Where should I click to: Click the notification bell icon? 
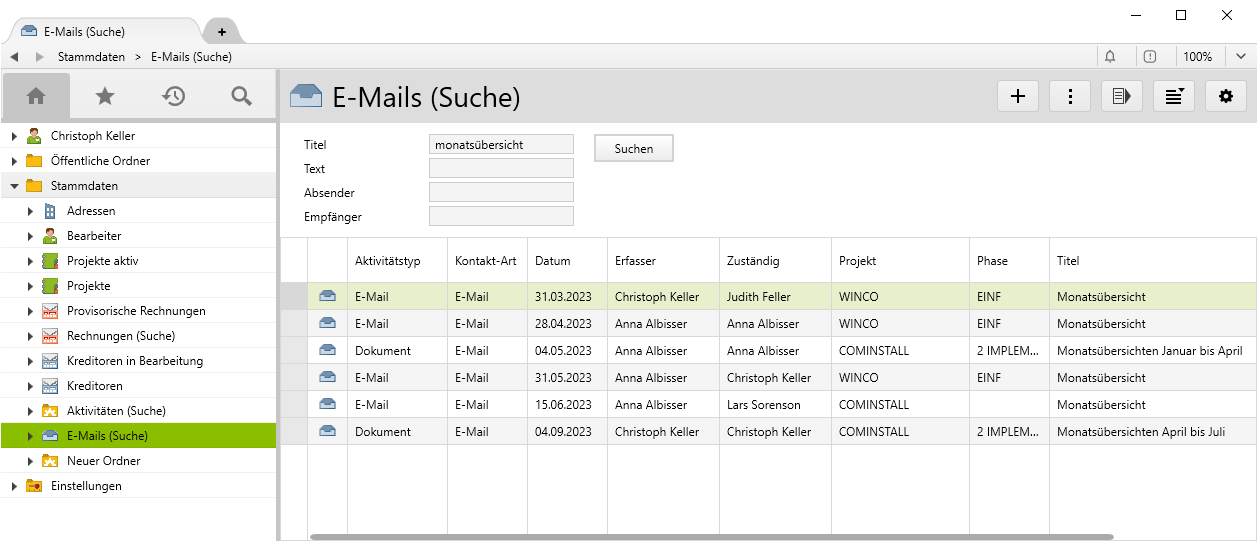click(x=1110, y=57)
